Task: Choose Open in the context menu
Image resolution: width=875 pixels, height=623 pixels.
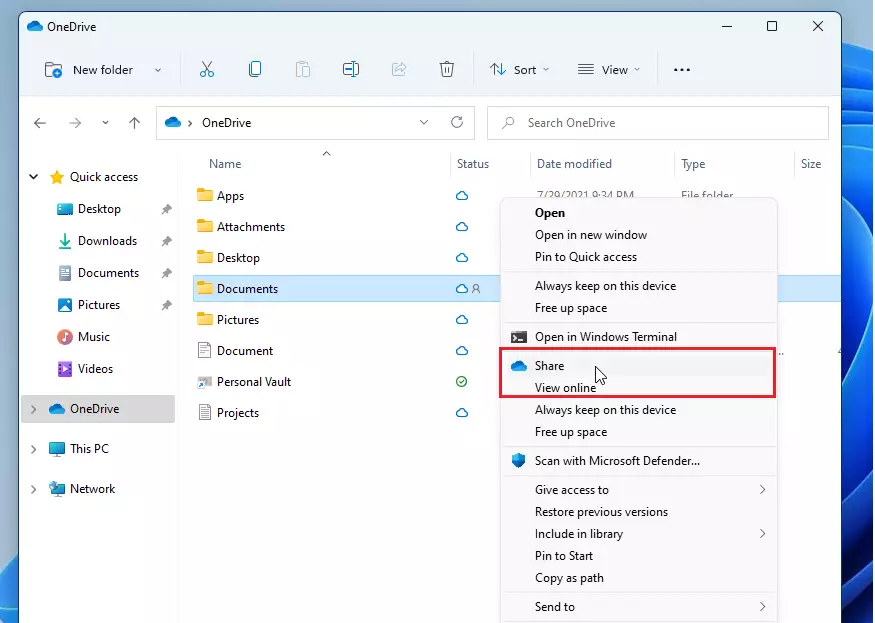Action: click(639, 213)
